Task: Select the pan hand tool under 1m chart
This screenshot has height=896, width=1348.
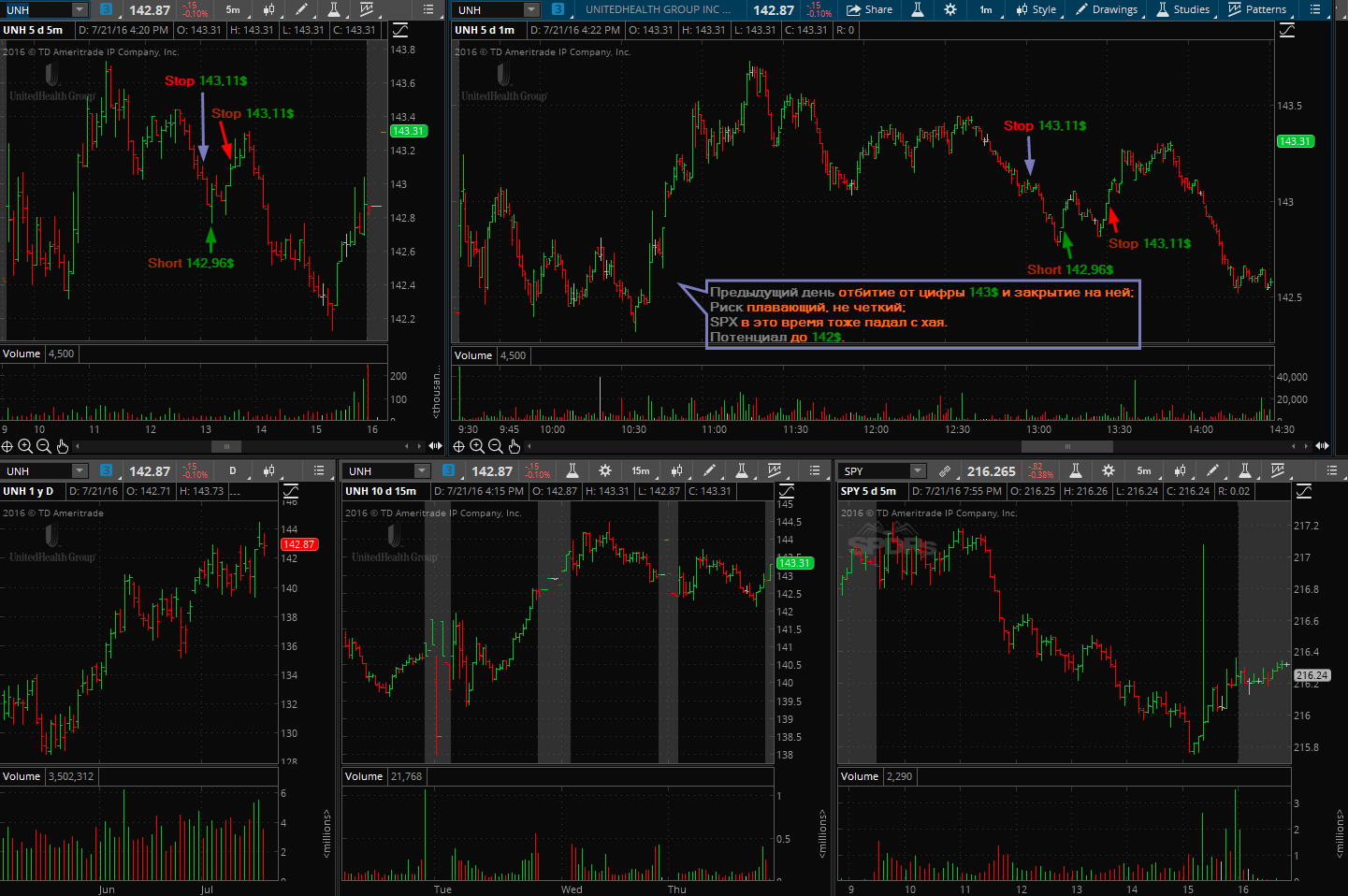Action: click(515, 446)
